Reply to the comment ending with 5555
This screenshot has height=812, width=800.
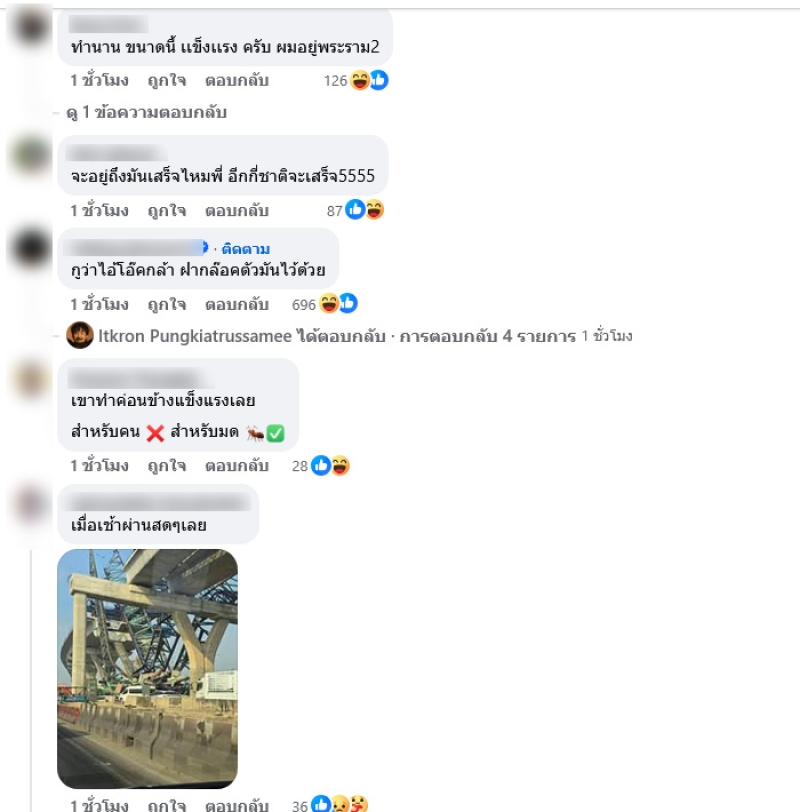tap(237, 211)
